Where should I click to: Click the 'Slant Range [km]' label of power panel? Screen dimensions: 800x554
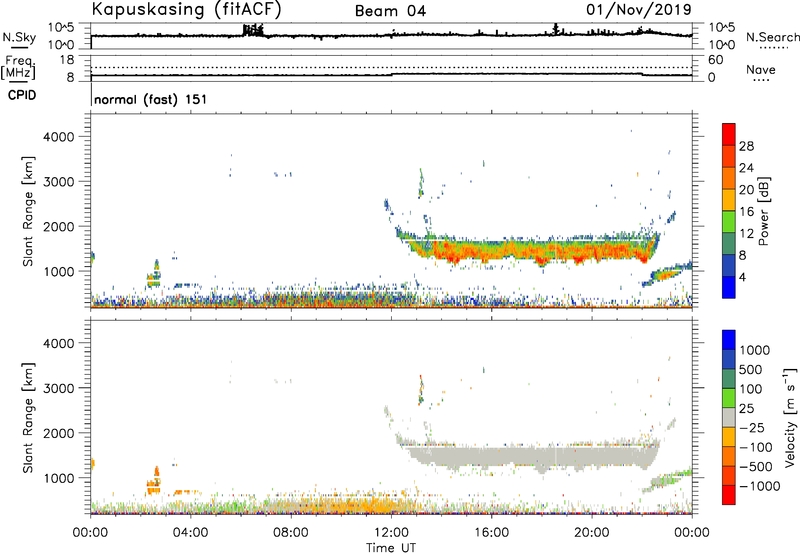28,211
